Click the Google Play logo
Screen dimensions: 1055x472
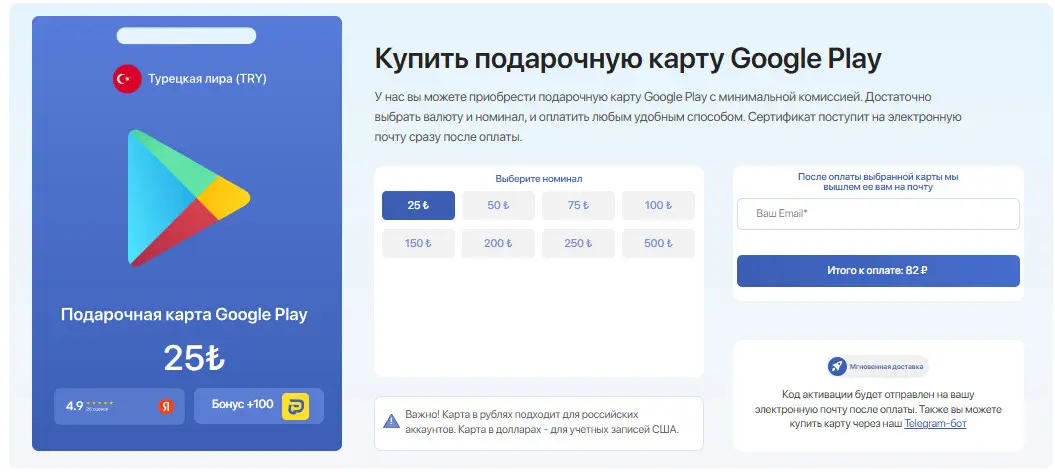click(x=187, y=198)
